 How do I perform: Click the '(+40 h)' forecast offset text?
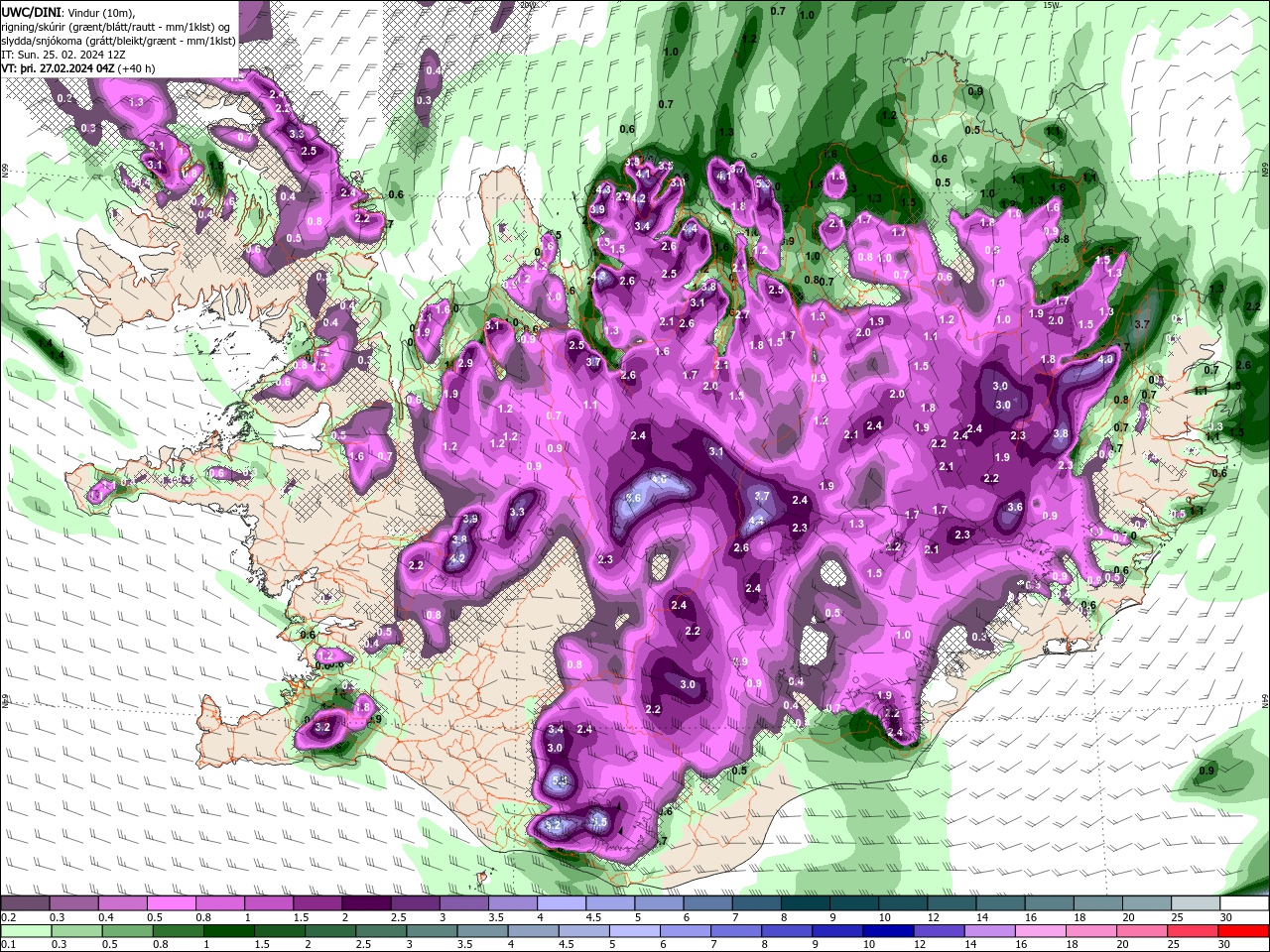(x=136, y=68)
